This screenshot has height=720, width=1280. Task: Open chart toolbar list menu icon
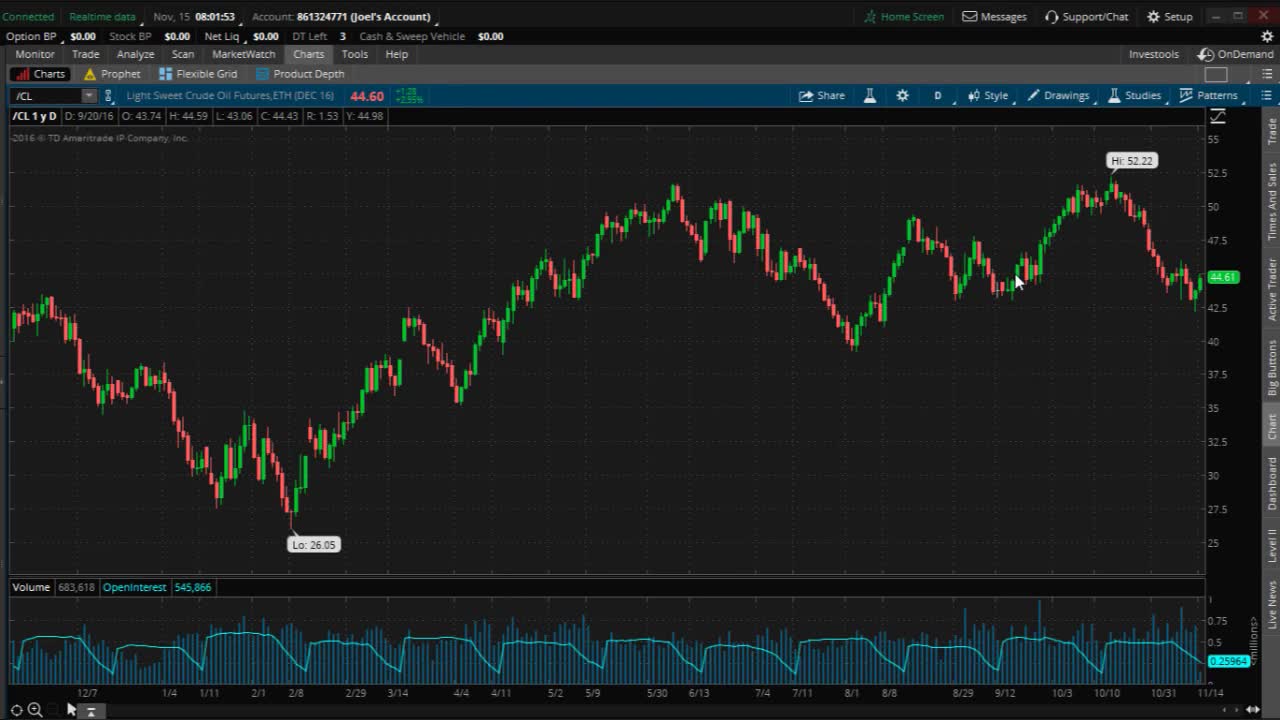[x=1266, y=96]
